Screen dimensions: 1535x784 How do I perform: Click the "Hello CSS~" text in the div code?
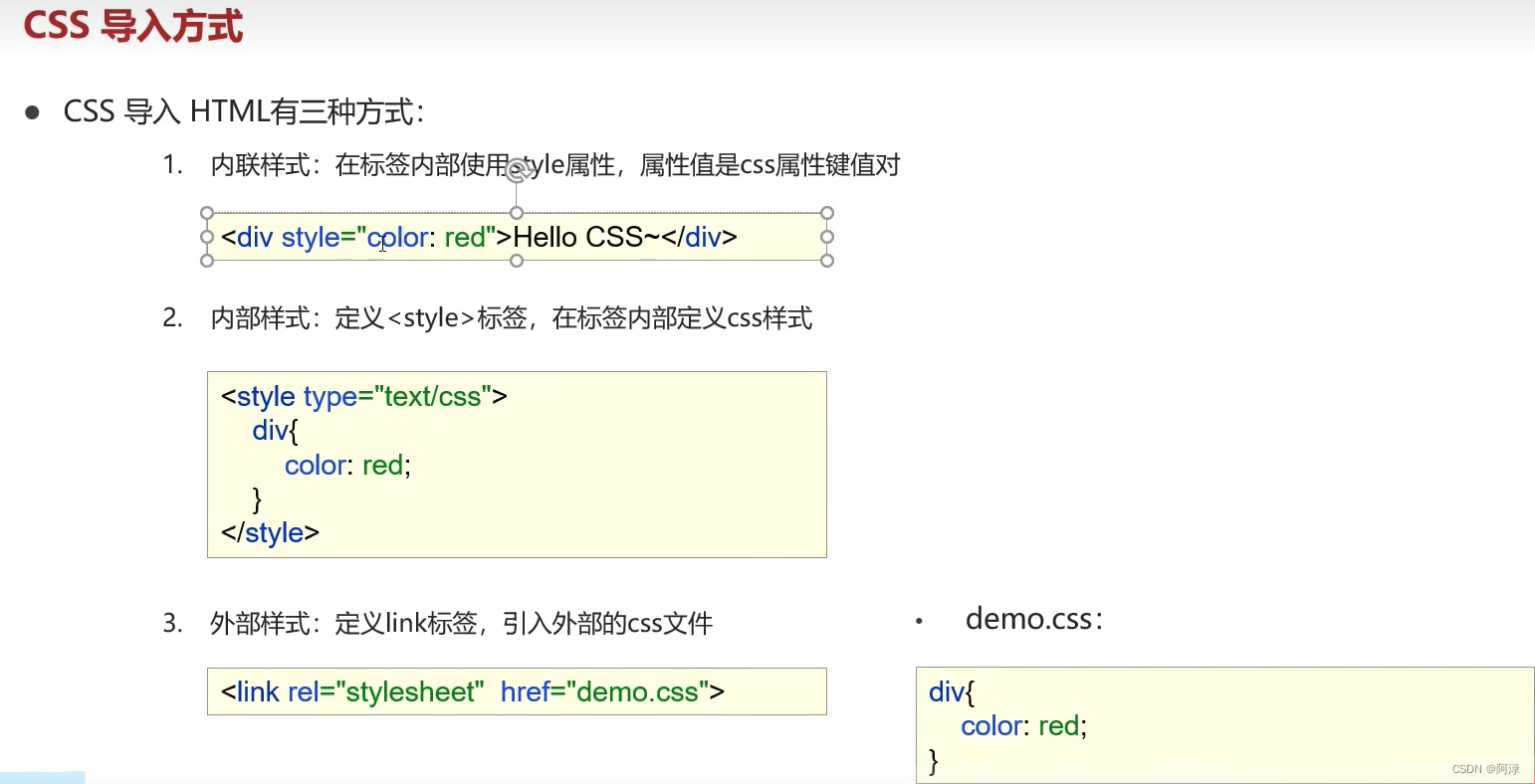587,237
